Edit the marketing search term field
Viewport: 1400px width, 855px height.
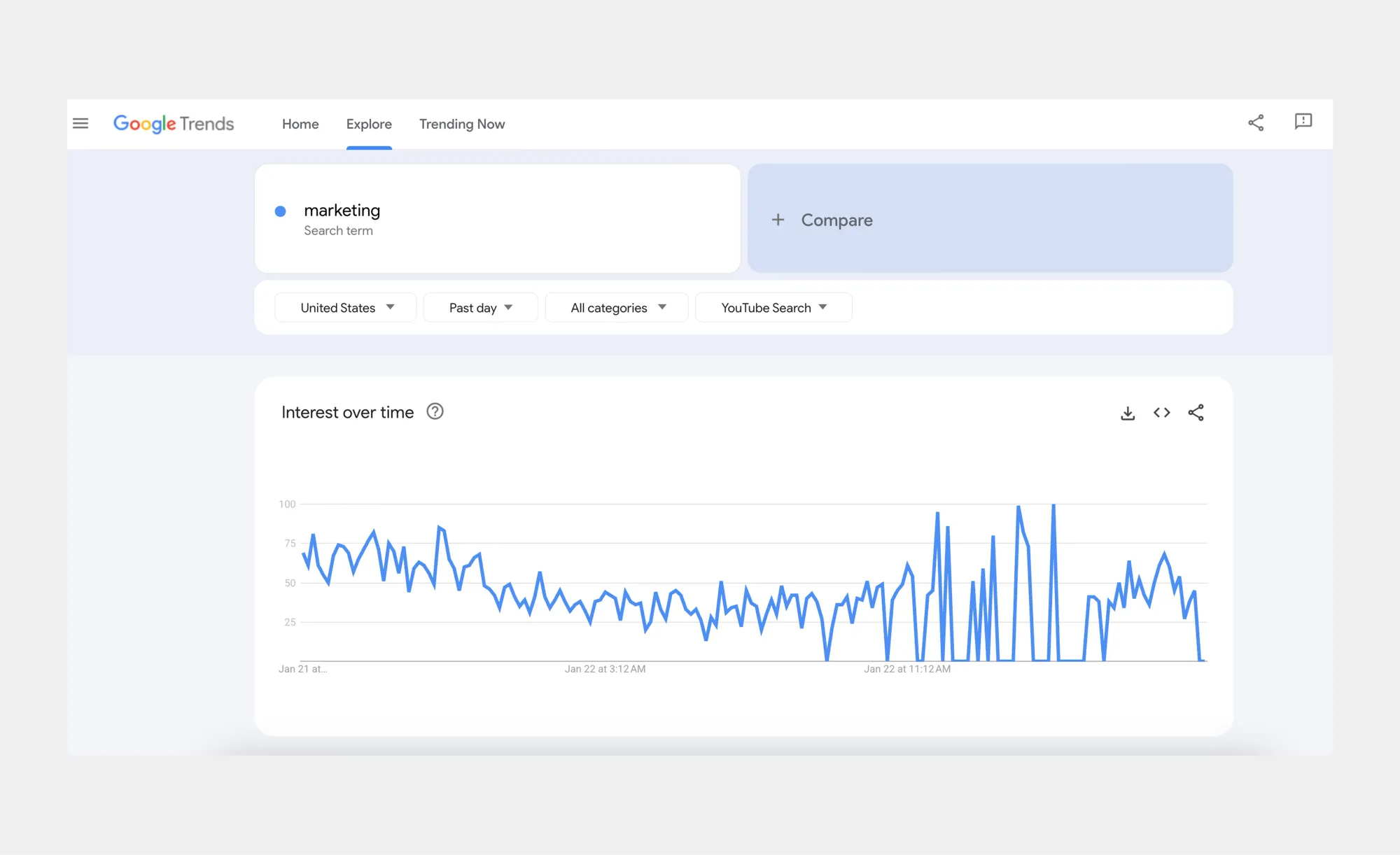pos(342,211)
